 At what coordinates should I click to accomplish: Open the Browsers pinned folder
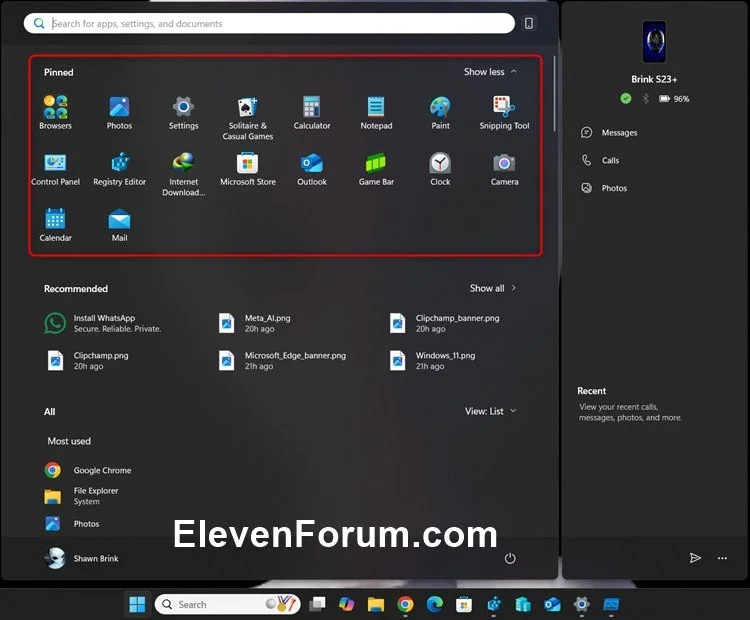[55, 113]
